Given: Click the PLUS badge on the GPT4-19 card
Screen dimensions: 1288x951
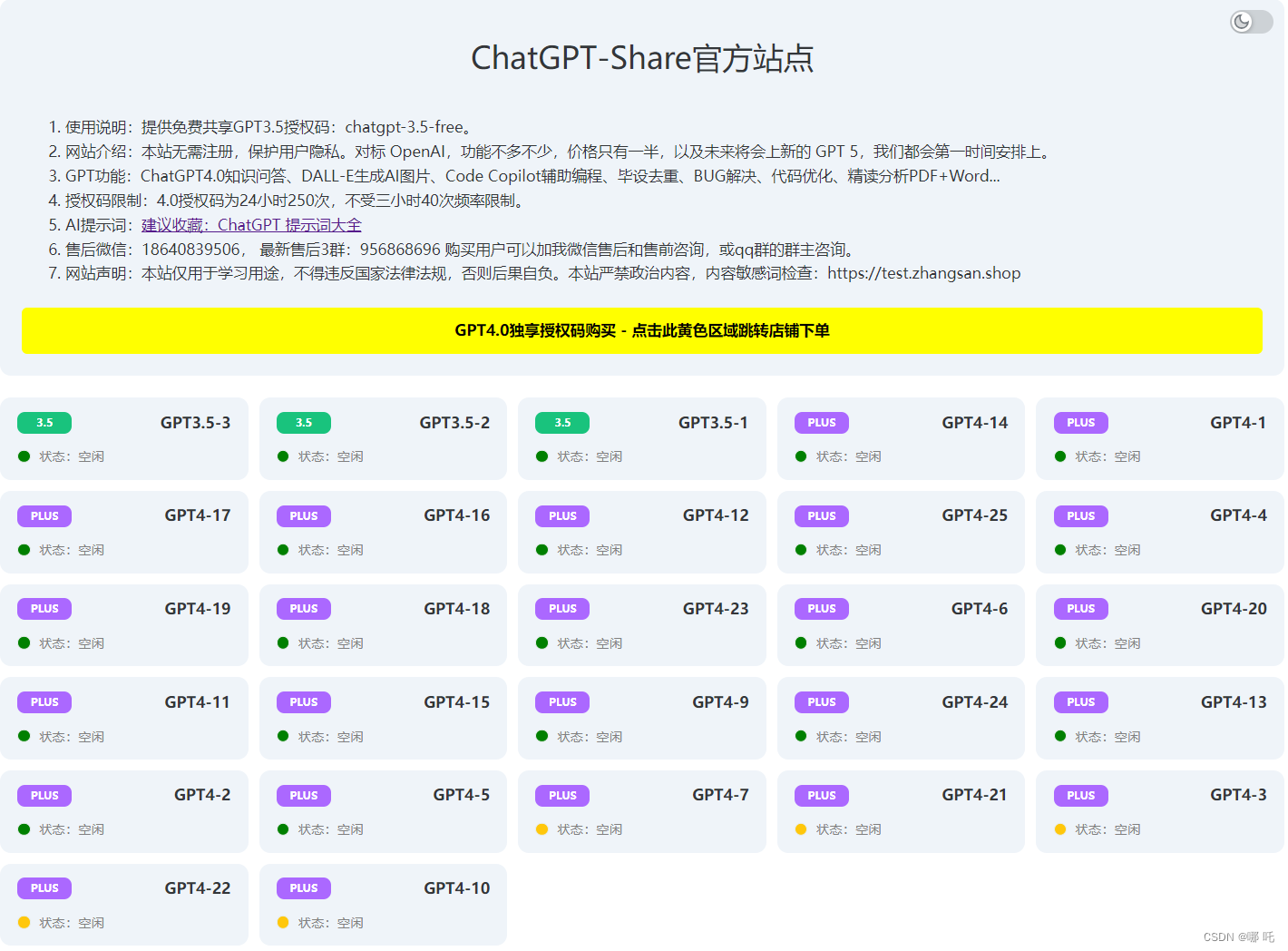Looking at the screenshot, I should (x=44, y=609).
